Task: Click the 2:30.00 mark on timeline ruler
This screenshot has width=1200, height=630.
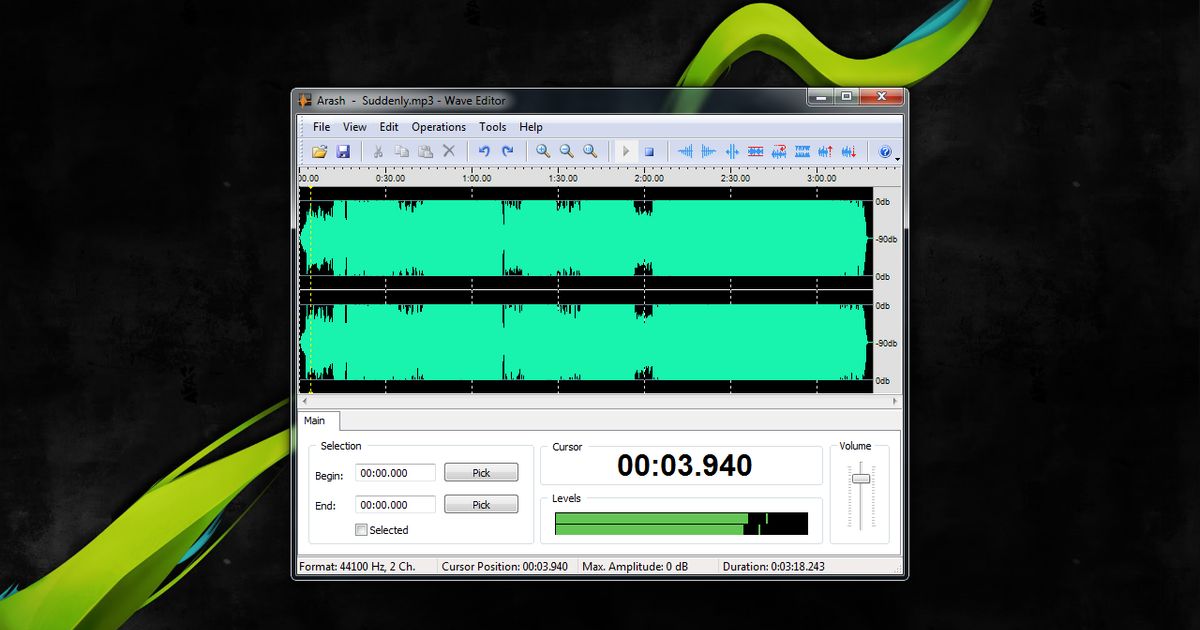Action: [x=735, y=178]
